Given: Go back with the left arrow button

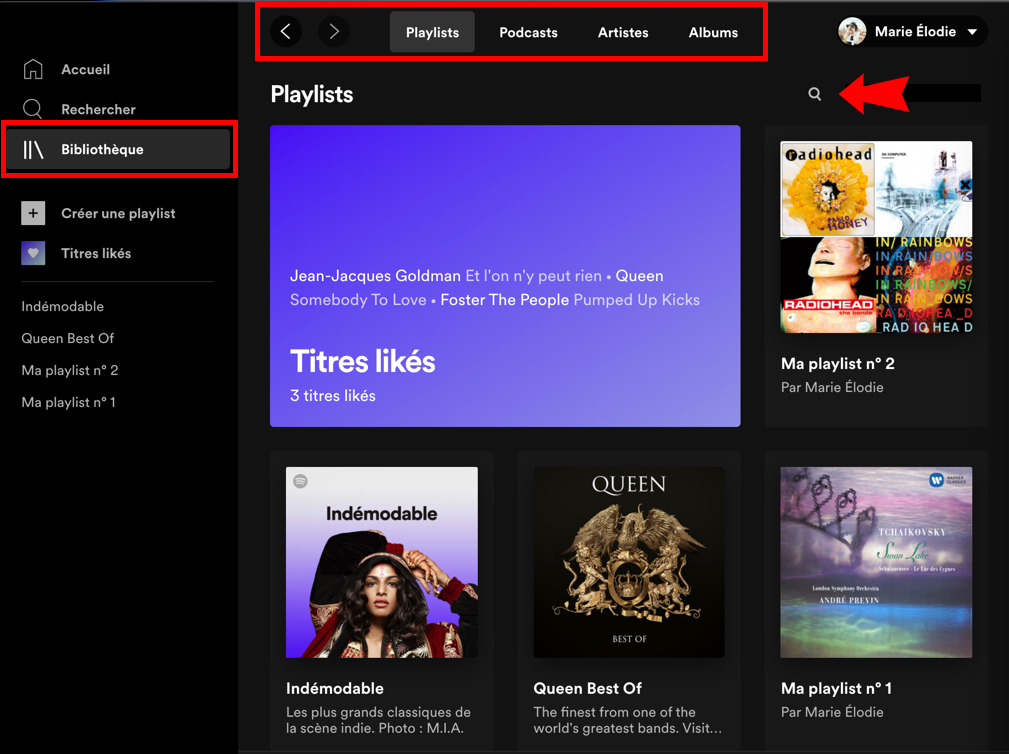Looking at the screenshot, I should tap(286, 32).
